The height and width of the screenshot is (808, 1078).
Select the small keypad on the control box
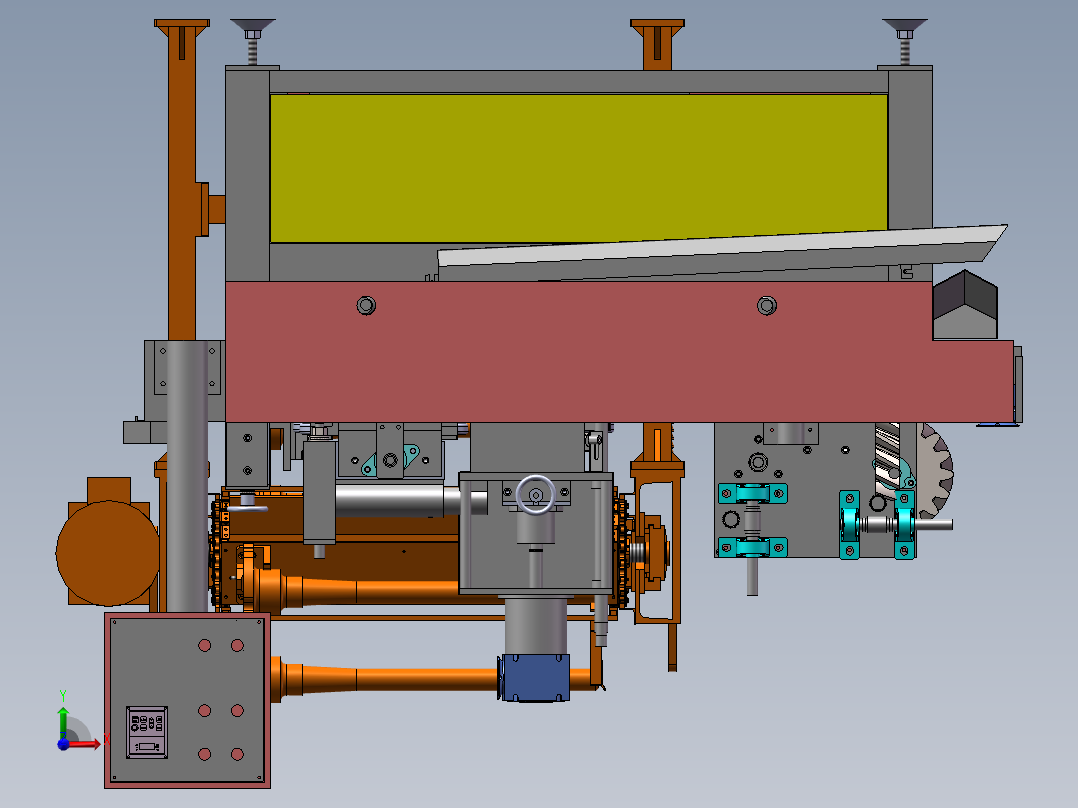[146, 732]
